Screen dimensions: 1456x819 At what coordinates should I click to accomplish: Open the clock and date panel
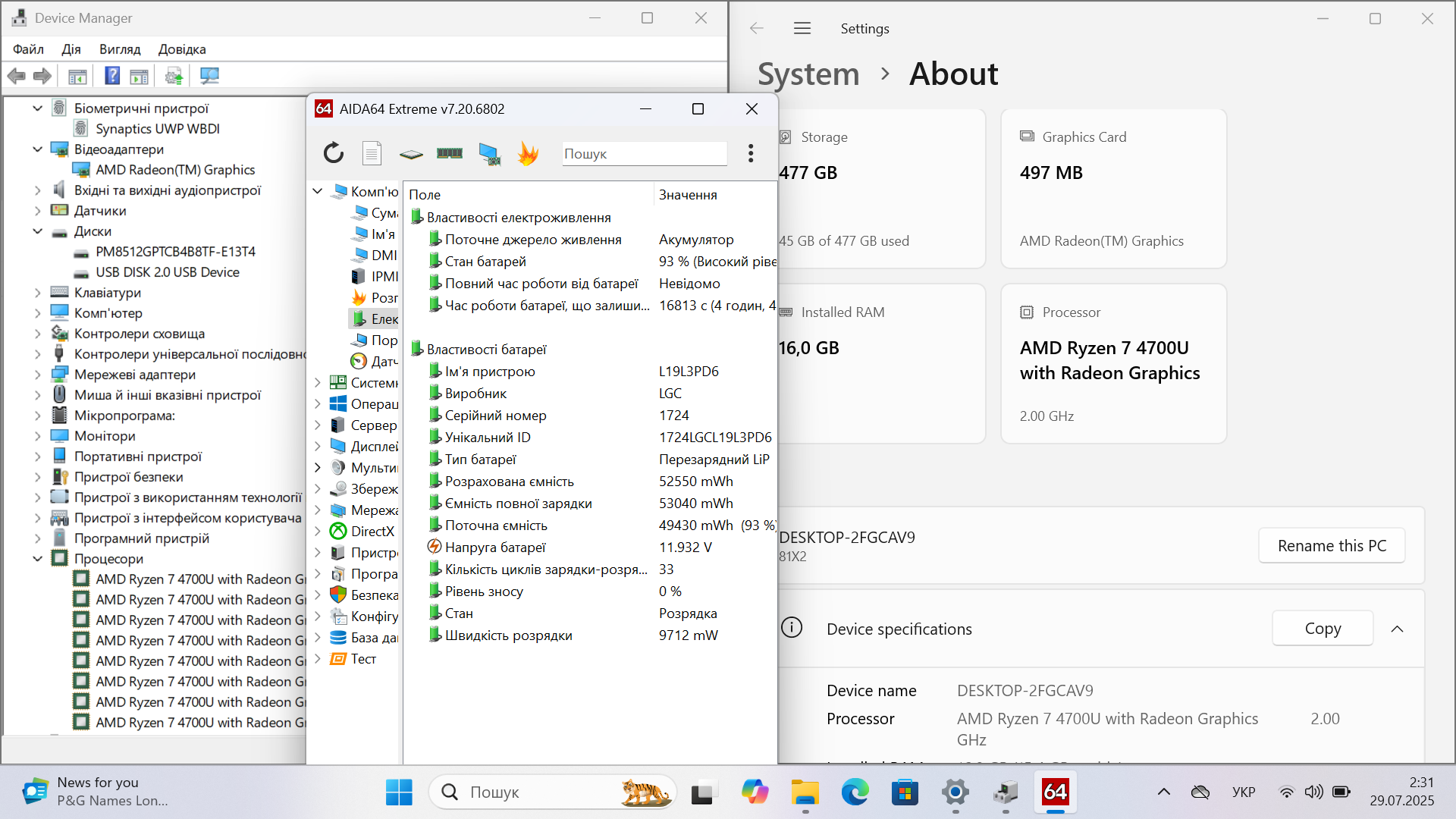click(1401, 792)
